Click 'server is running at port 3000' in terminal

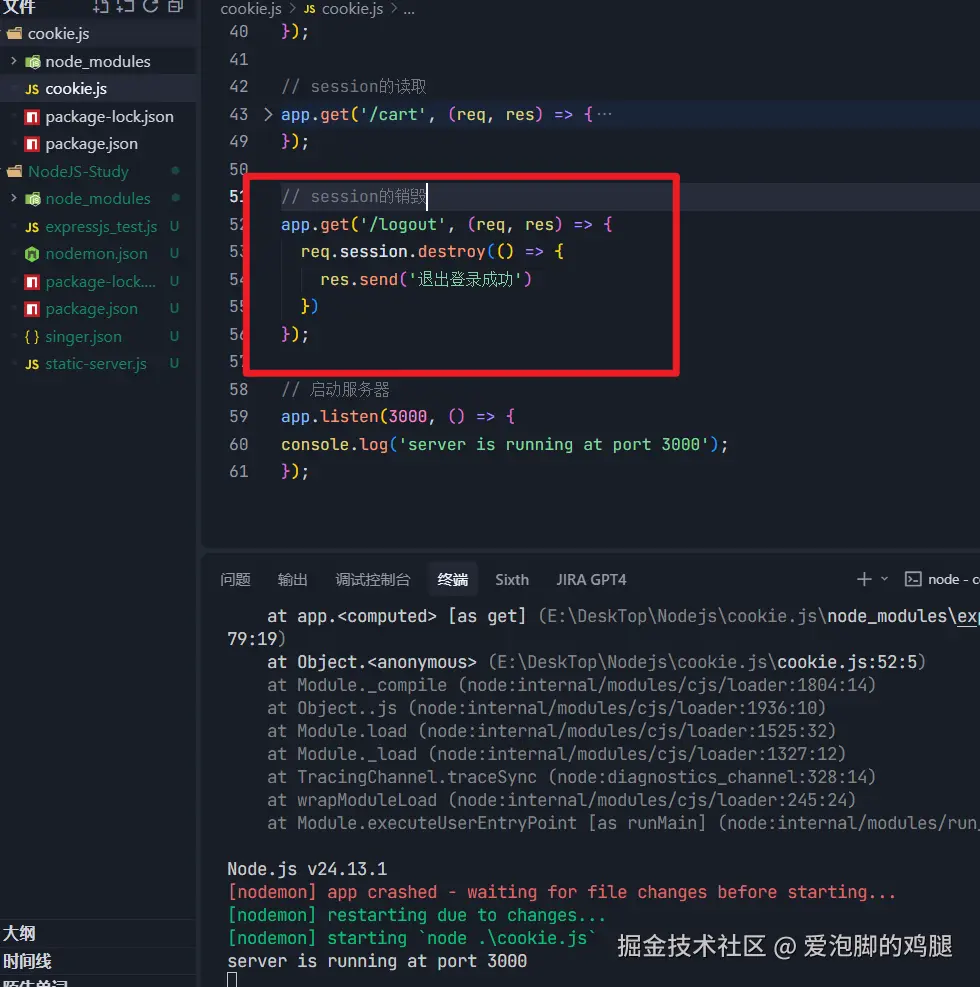pos(377,961)
